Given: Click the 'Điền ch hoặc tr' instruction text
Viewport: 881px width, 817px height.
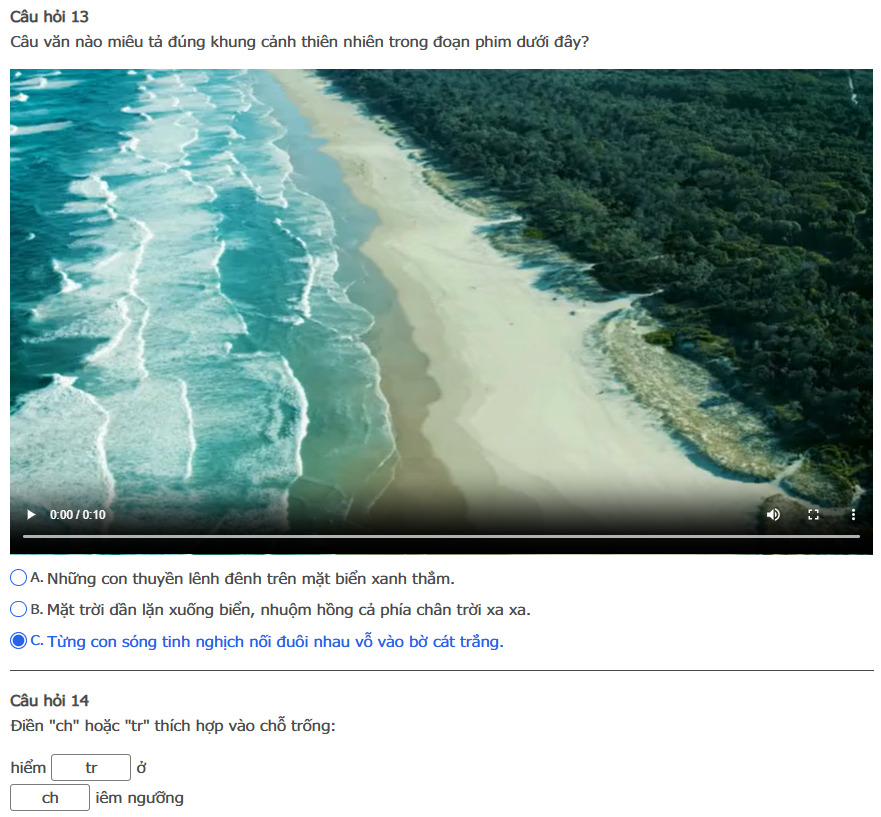Looking at the screenshot, I should 173,726.
